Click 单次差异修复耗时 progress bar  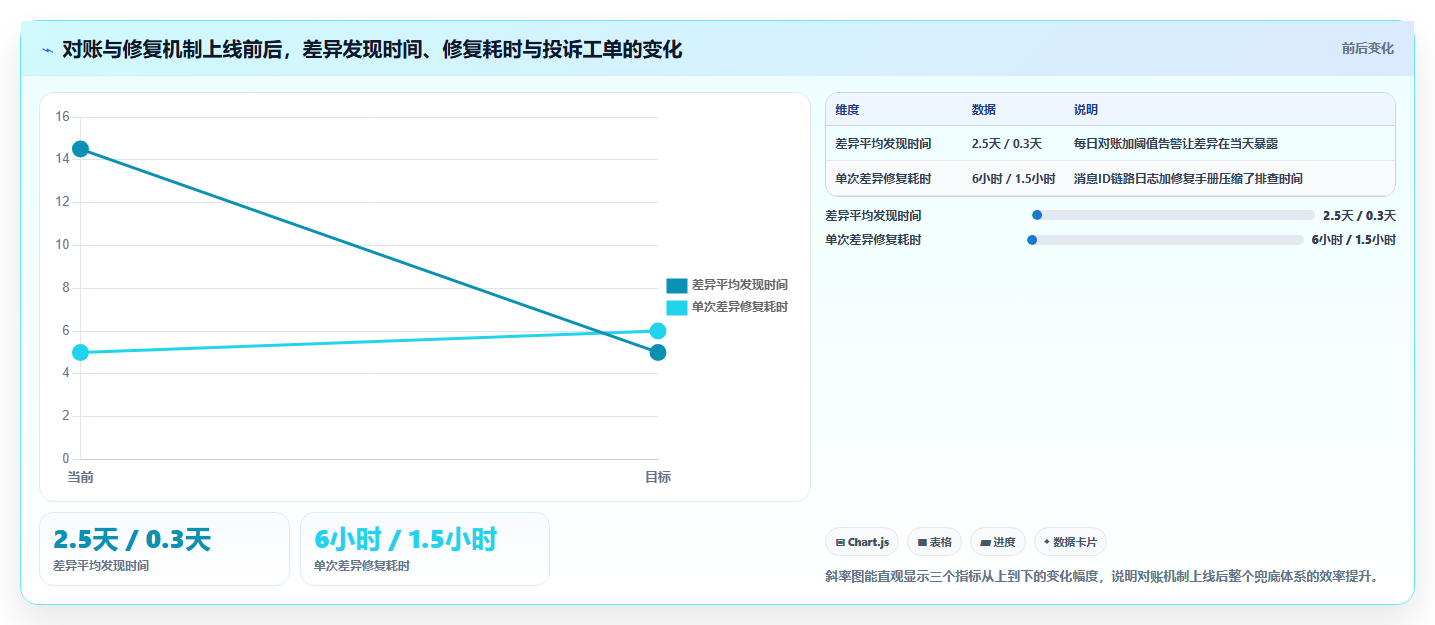point(1165,239)
